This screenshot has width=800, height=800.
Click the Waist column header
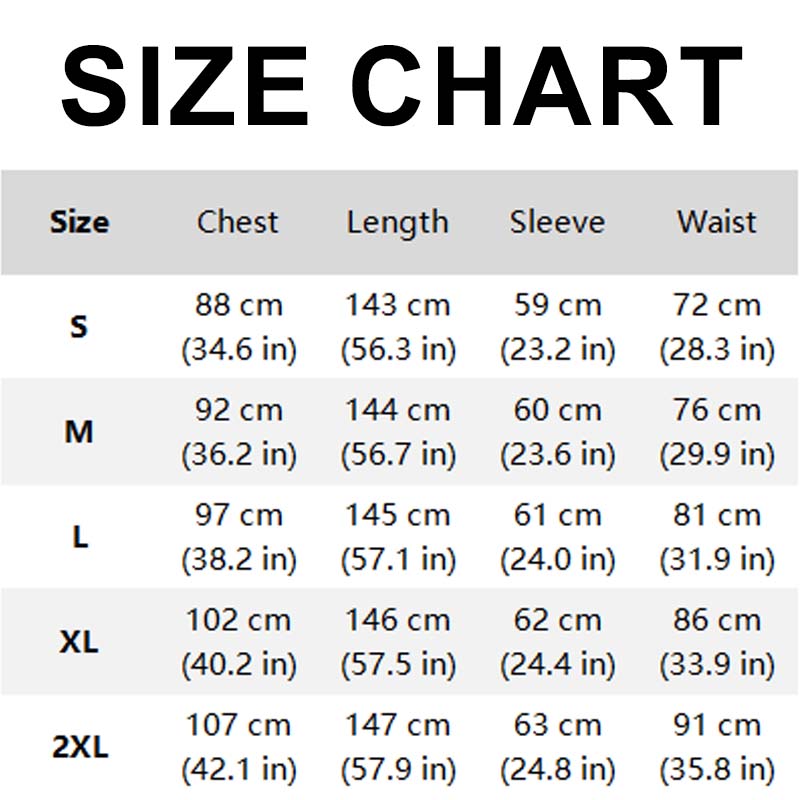(717, 222)
